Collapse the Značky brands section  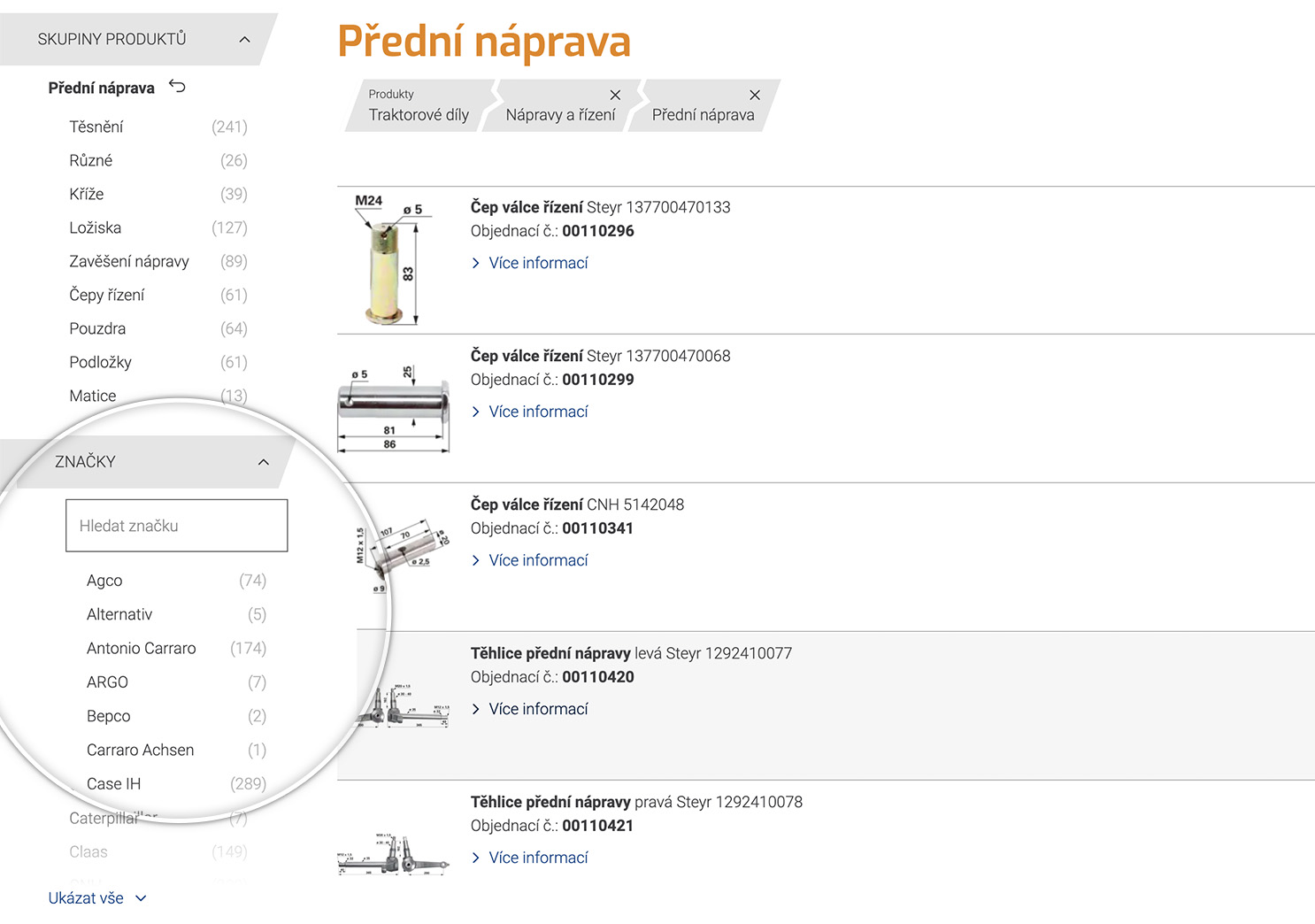264,462
